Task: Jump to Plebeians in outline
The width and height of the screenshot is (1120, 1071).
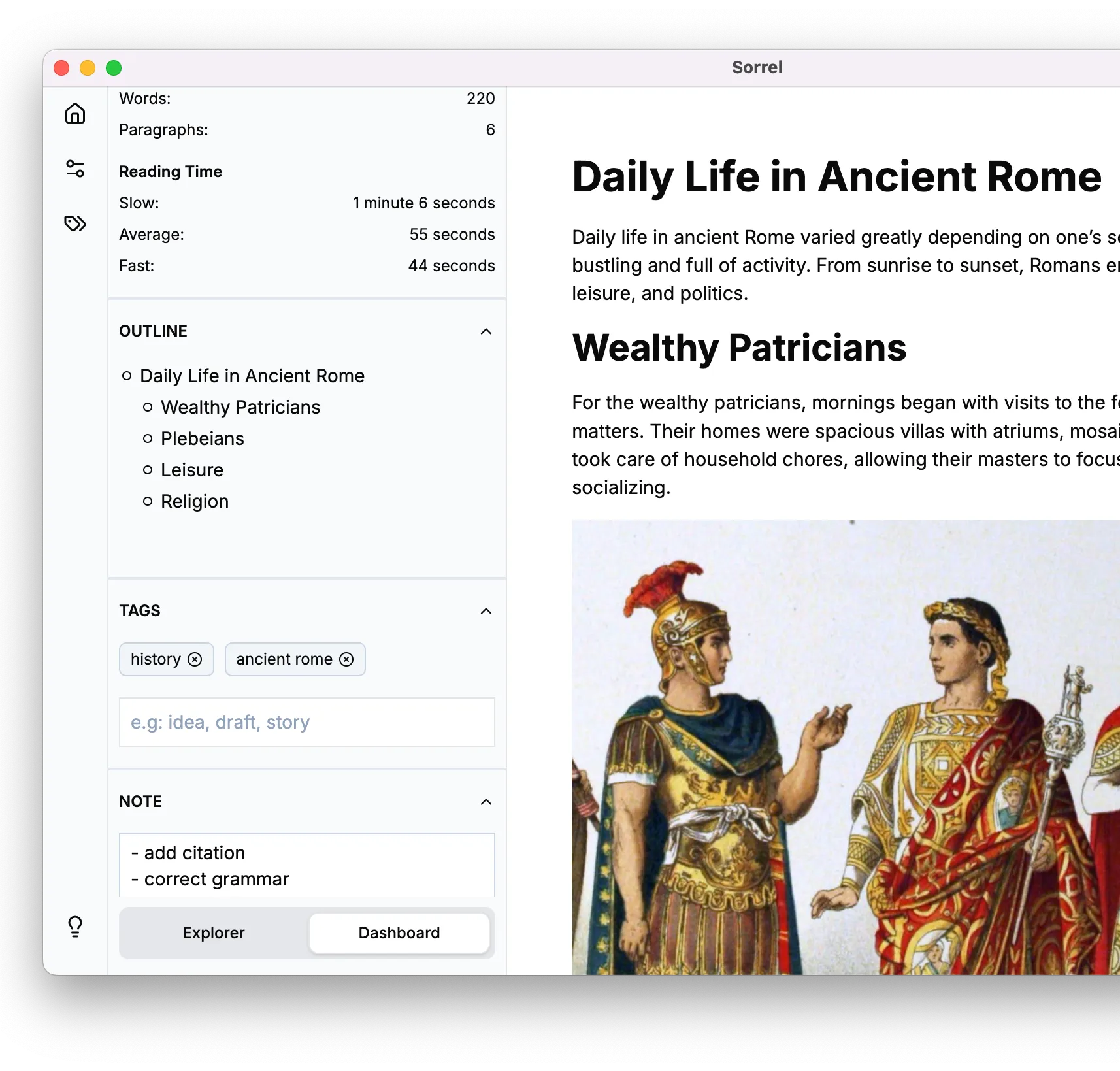Action: click(x=203, y=438)
